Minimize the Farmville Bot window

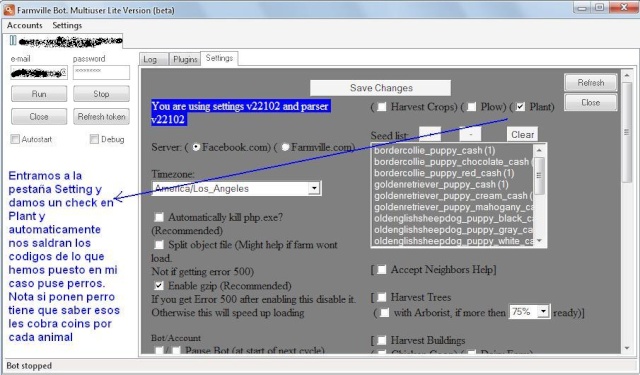[582, 7]
